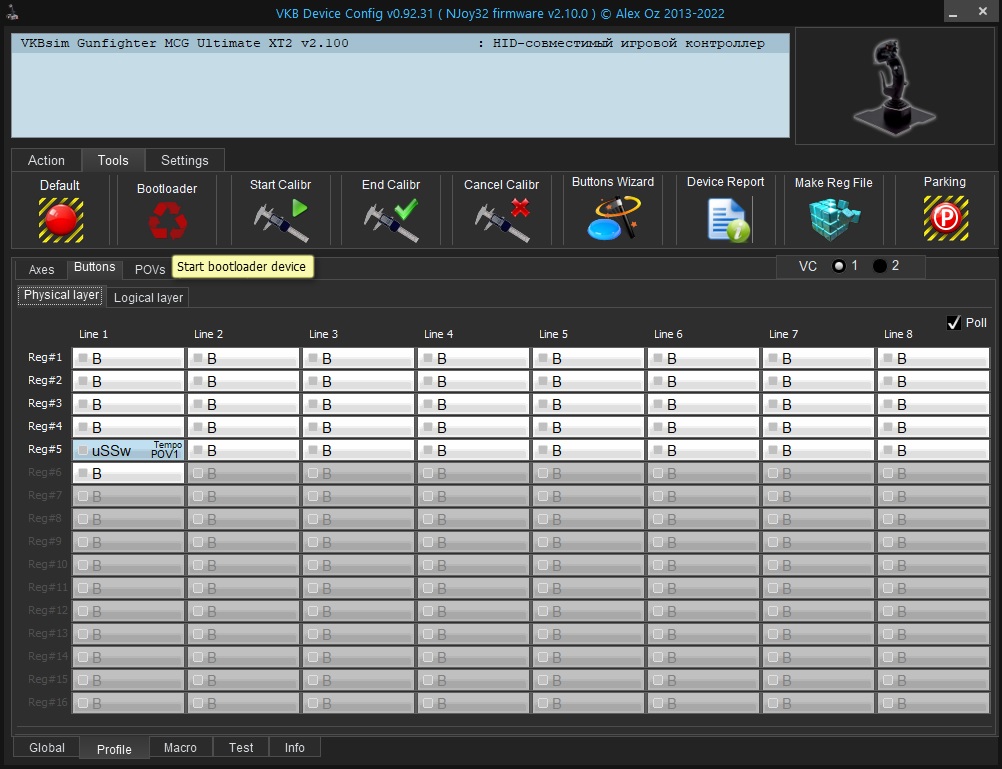Start the Bootloader recycle icon

[x=167, y=221]
